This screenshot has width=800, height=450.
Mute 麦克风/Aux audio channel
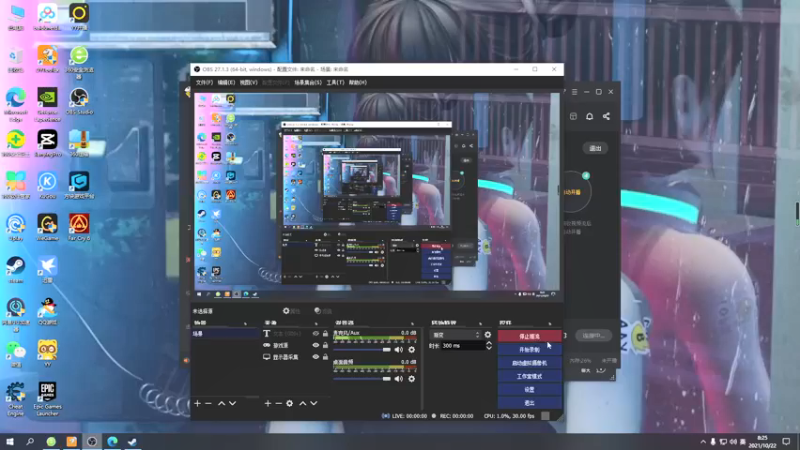tap(398, 350)
